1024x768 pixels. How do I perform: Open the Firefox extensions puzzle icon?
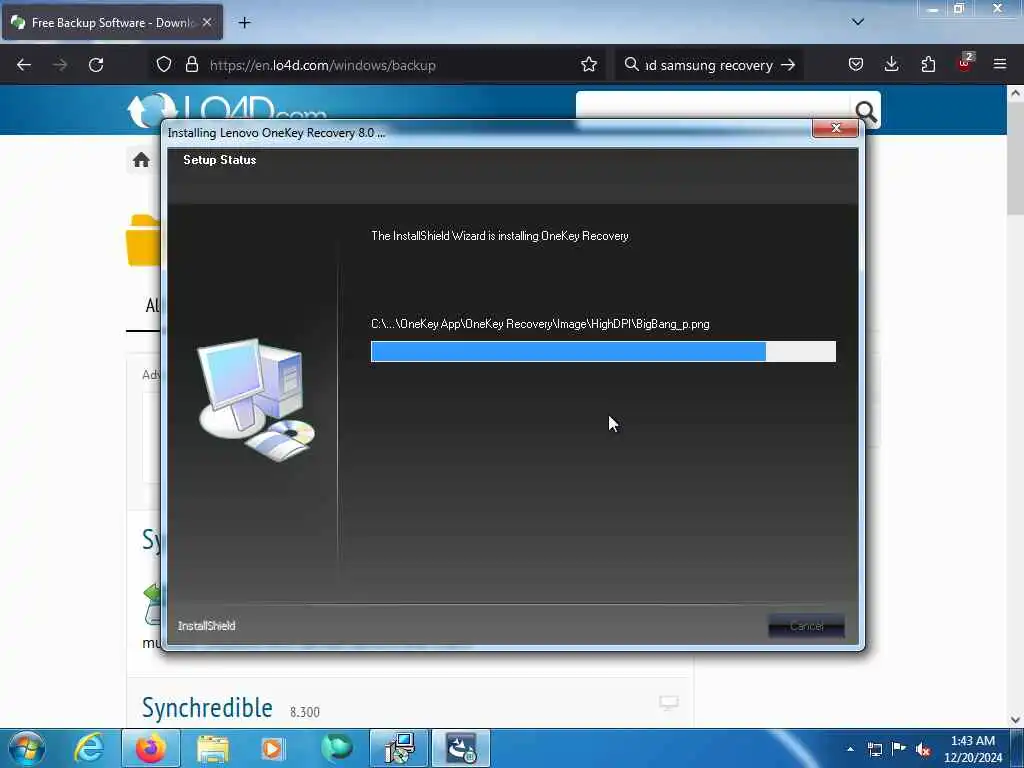click(928, 64)
